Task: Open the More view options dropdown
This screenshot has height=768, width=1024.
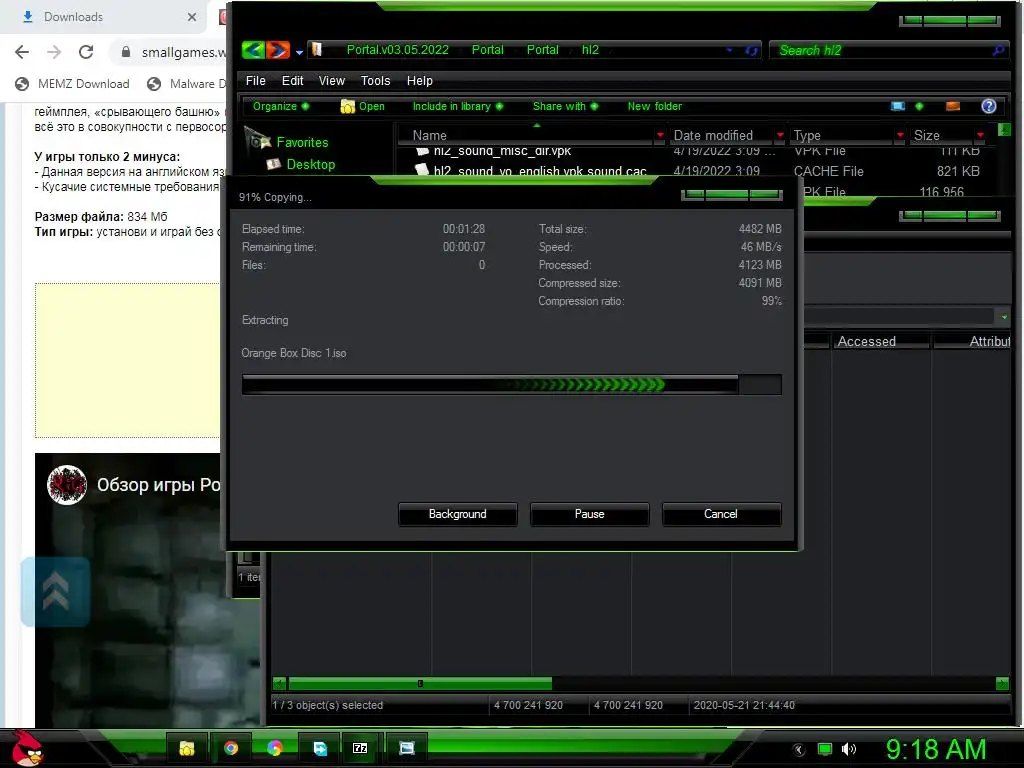Action: tap(919, 106)
